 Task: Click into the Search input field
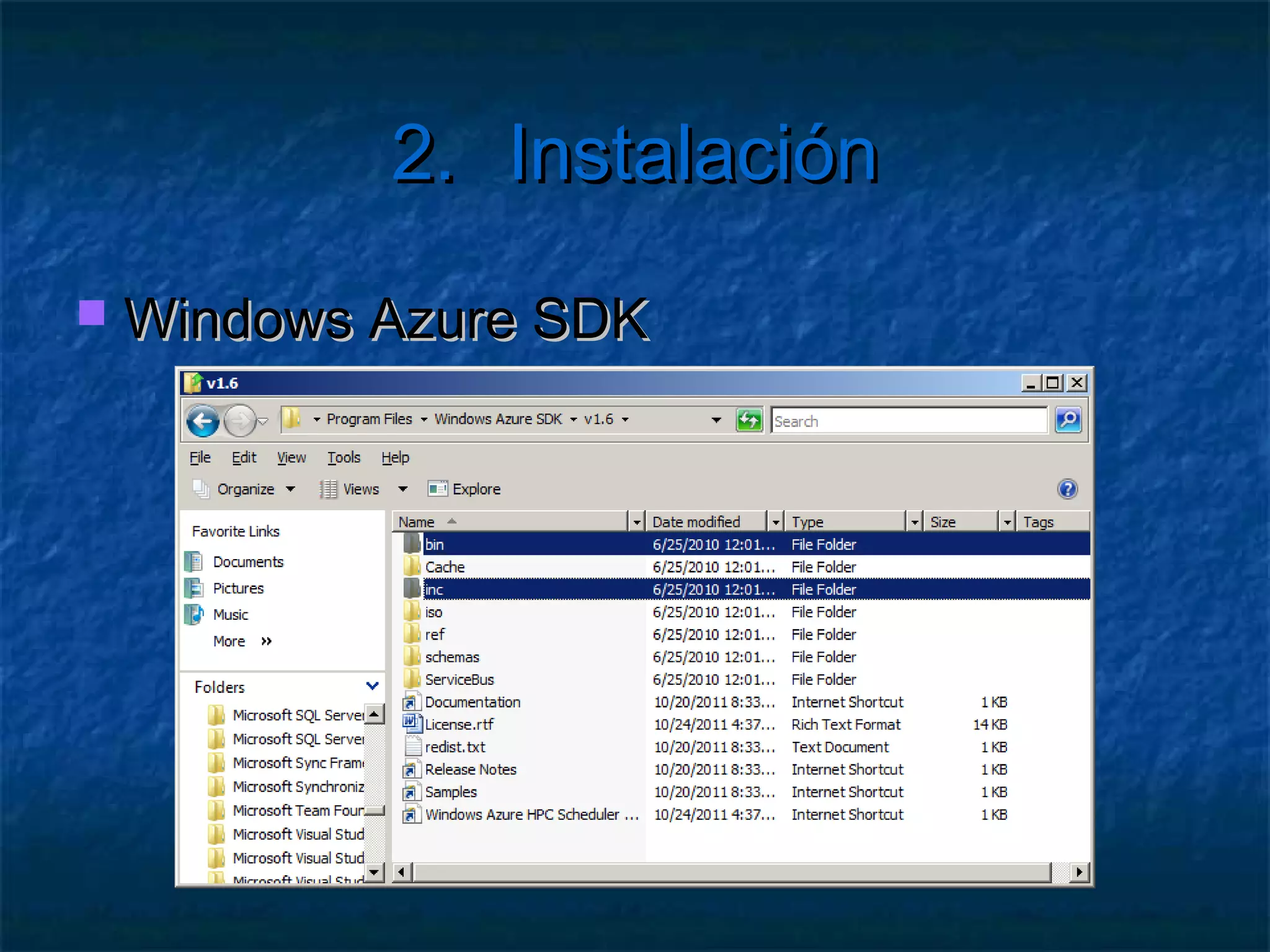click(x=909, y=421)
